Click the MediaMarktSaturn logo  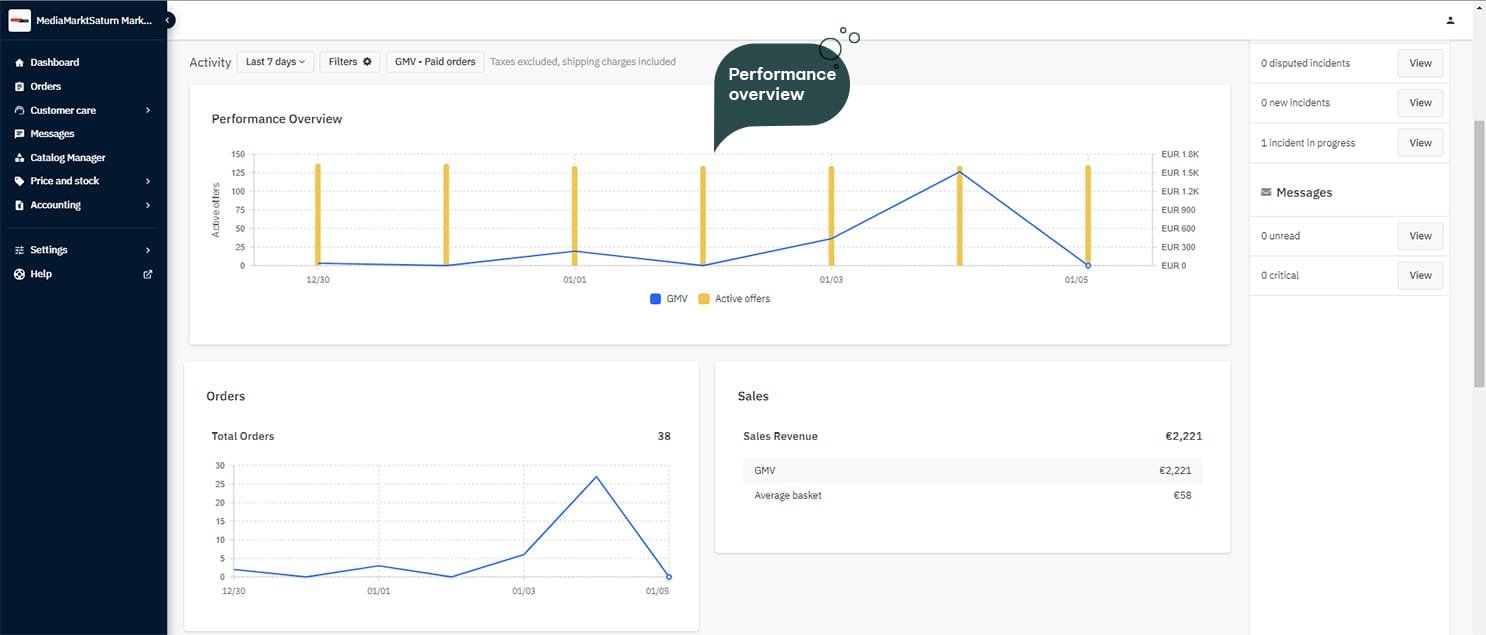point(19,20)
